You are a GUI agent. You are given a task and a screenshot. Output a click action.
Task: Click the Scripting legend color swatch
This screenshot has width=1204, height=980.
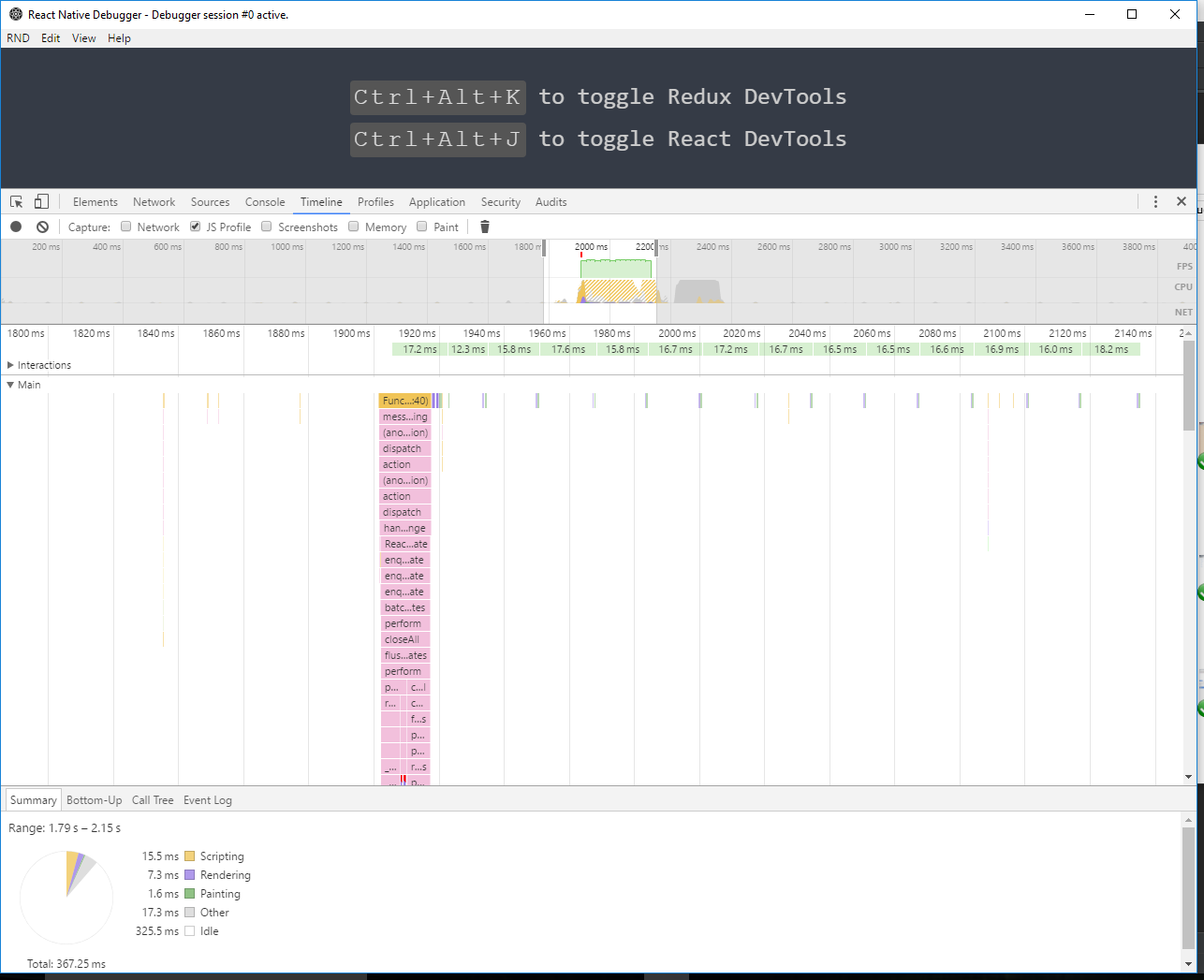tap(190, 856)
